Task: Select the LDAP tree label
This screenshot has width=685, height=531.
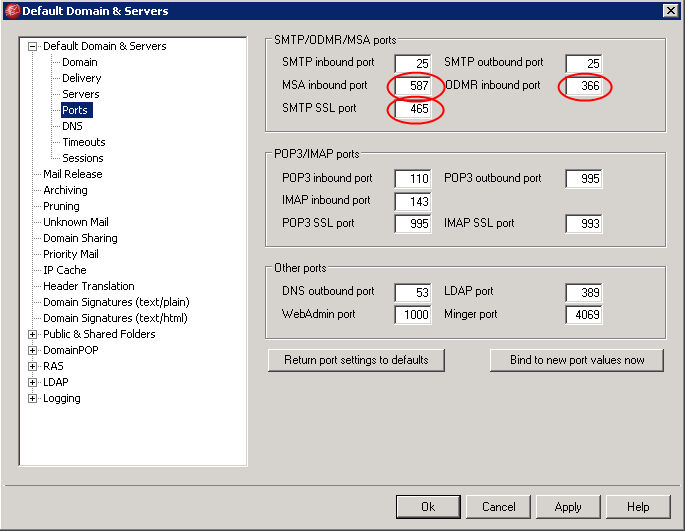Action: tap(56, 382)
